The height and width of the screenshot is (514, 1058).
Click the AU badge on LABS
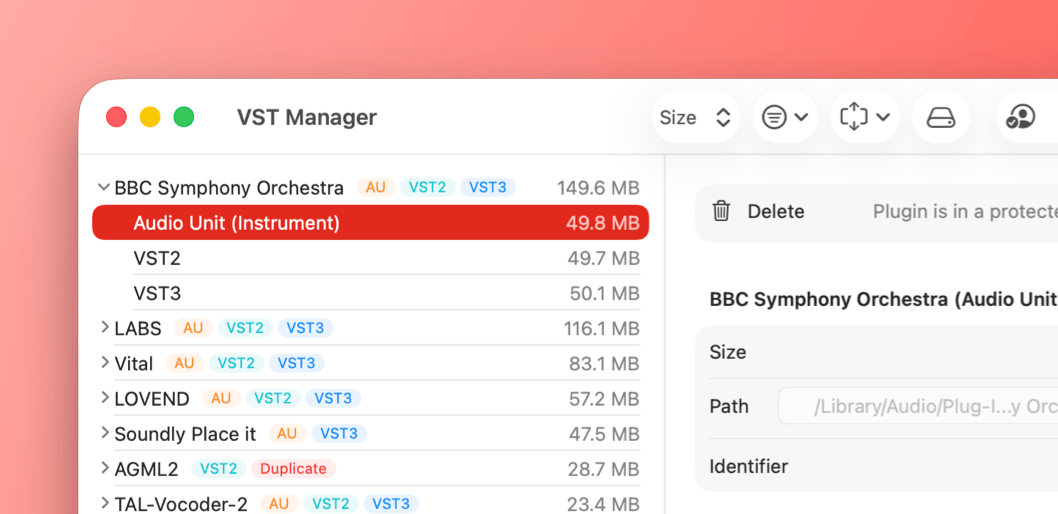tap(193, 328)
